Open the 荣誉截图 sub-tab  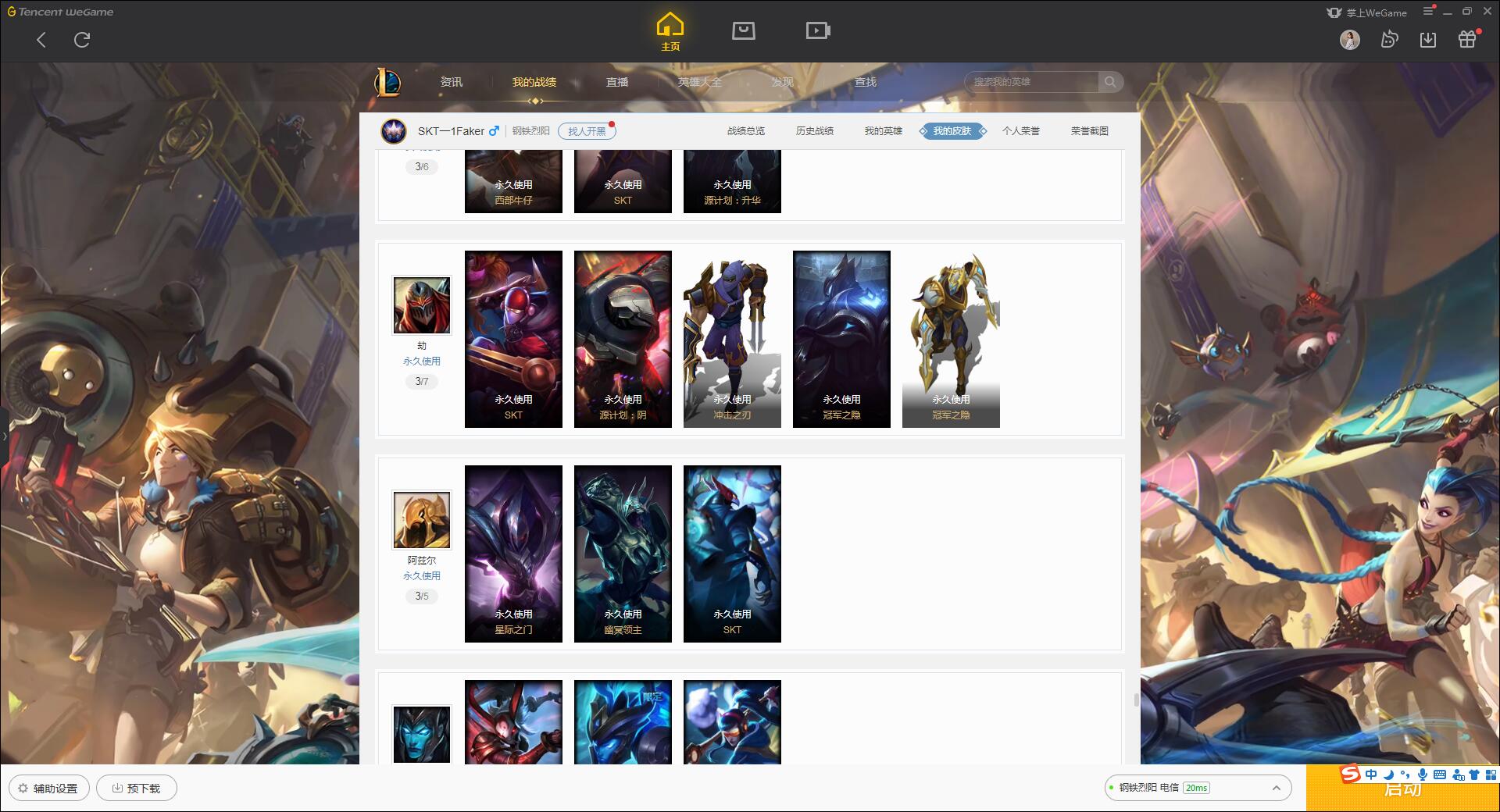point(1090,131)
